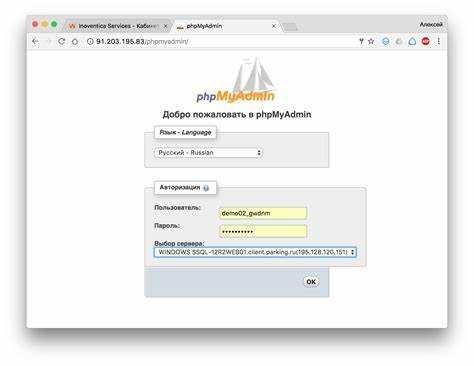Click the 'Пароль:' label
This screenshot has height=366, width=474.
pos(167,226)
